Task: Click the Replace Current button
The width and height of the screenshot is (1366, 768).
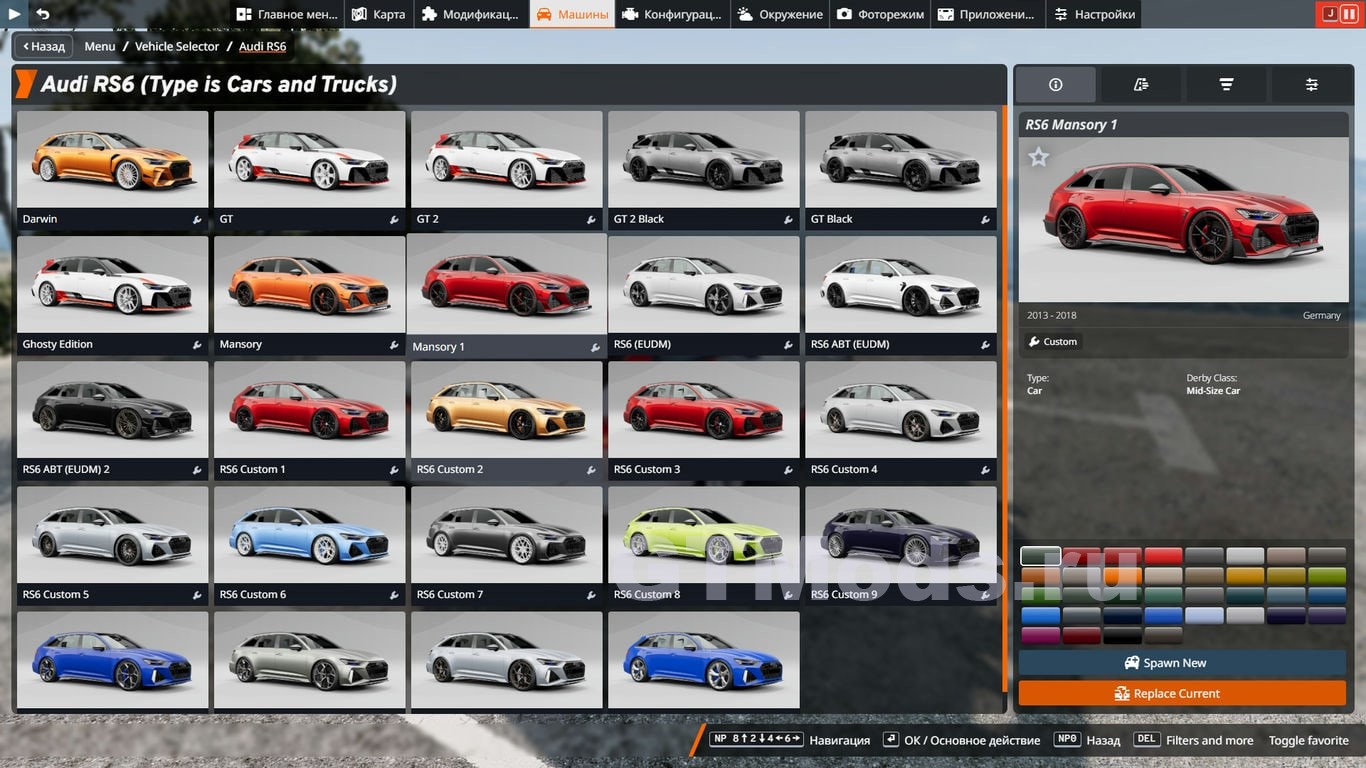Action: point(1182,693)
